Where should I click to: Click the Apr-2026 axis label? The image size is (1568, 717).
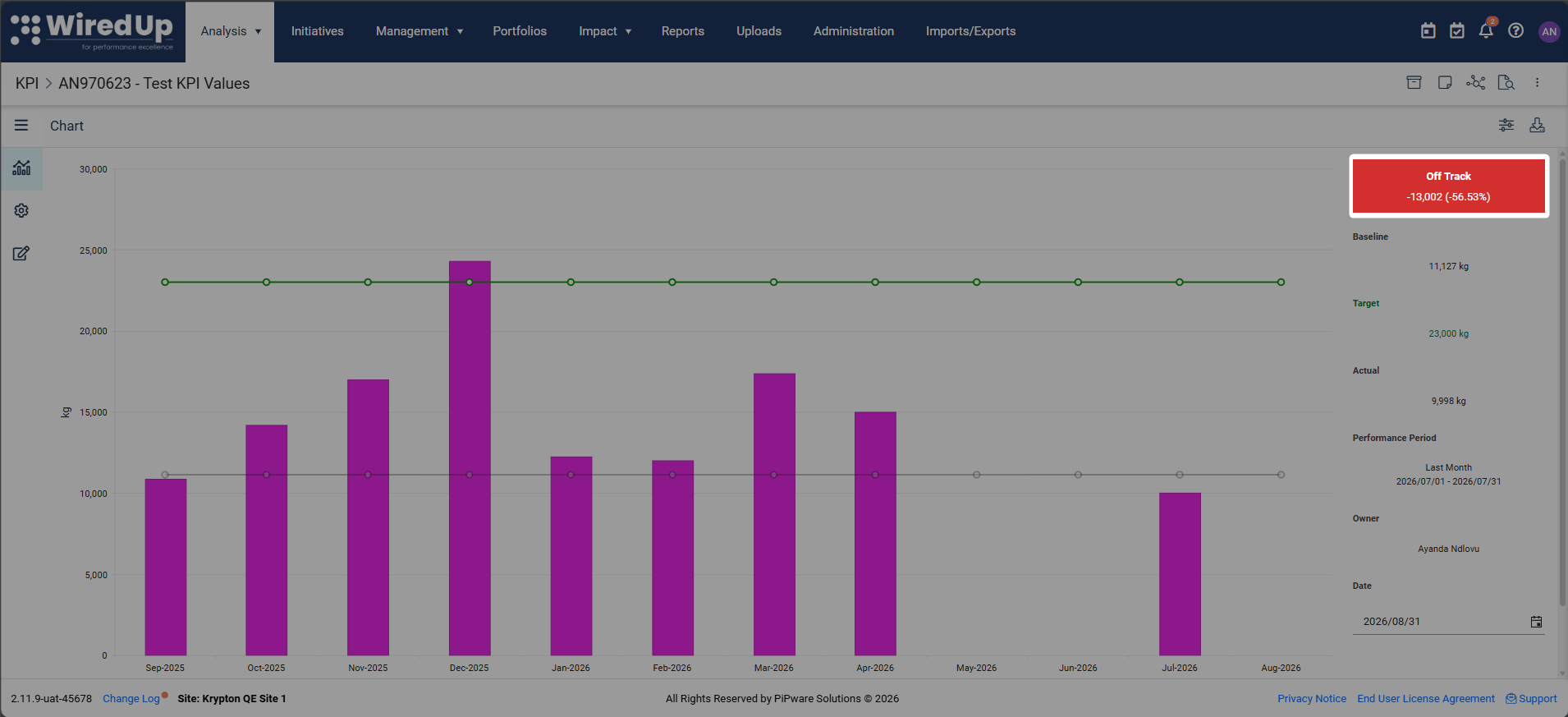pos(875,668)
